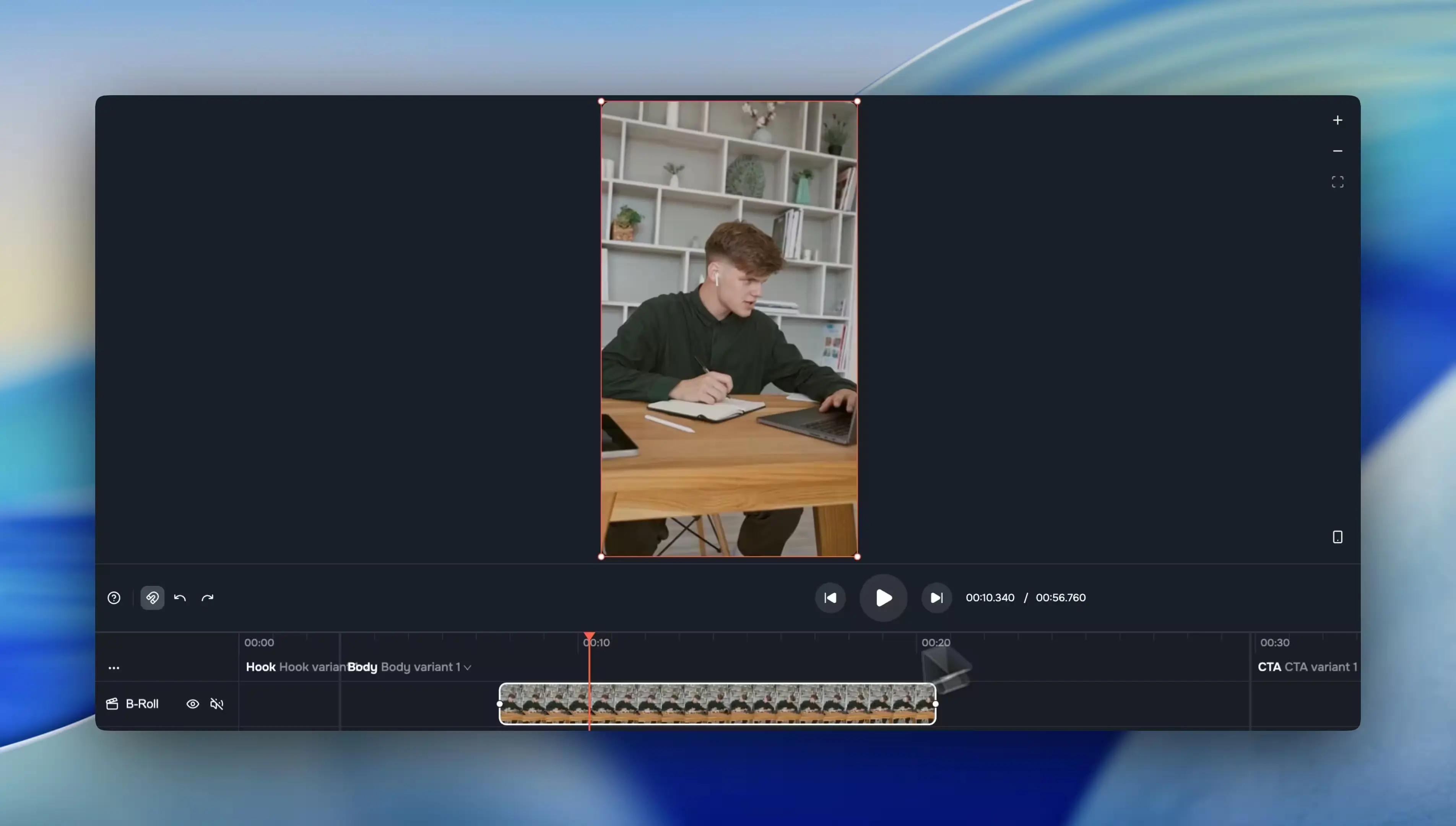Click the 00:30 mark on the ruler
This screenshot has height=826, width=1456.
coord(1275,643)
